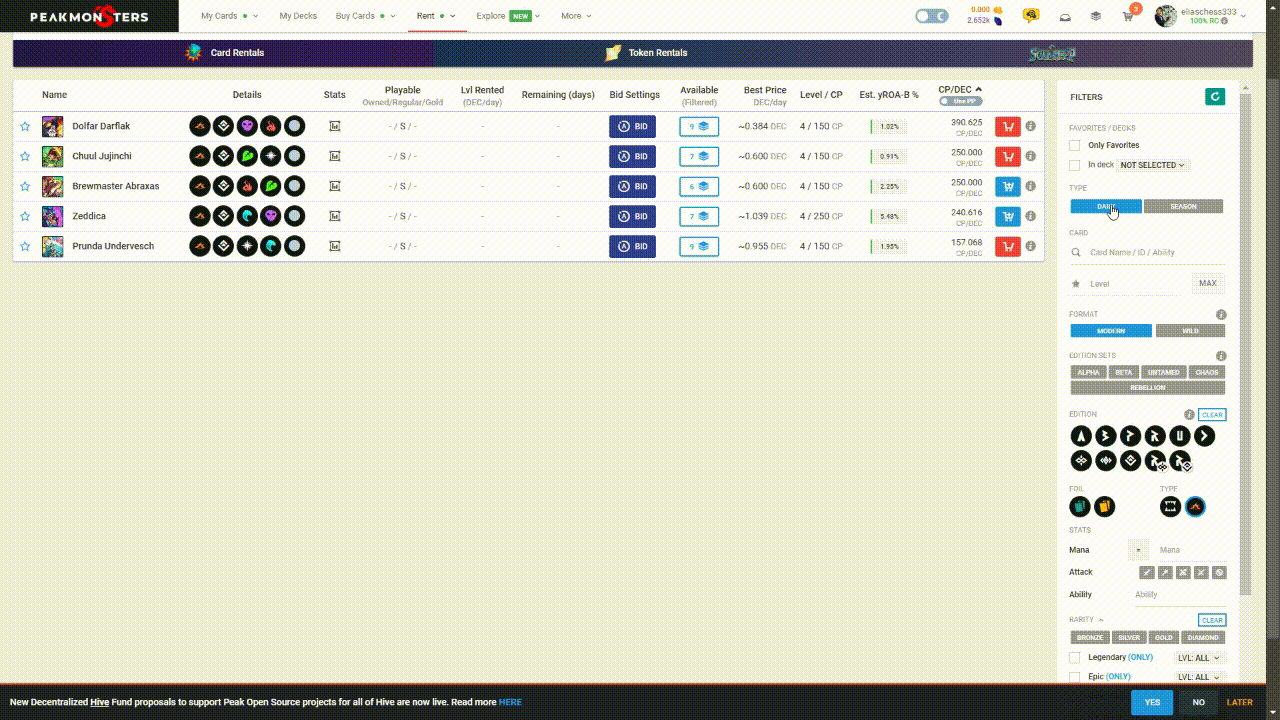Follow the HERE link in the banner
The image size is (1280, 720).
pyautogui.click(x=510, y=702)
